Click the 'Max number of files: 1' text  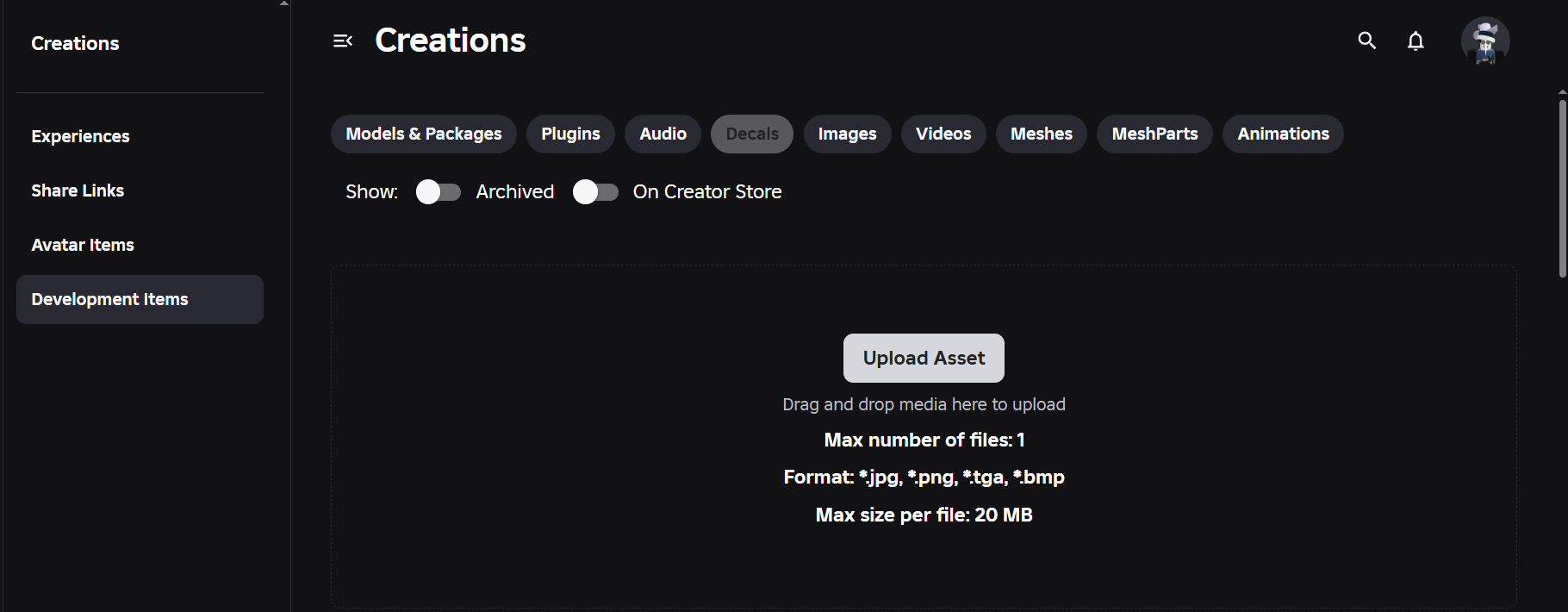(924, 440)
